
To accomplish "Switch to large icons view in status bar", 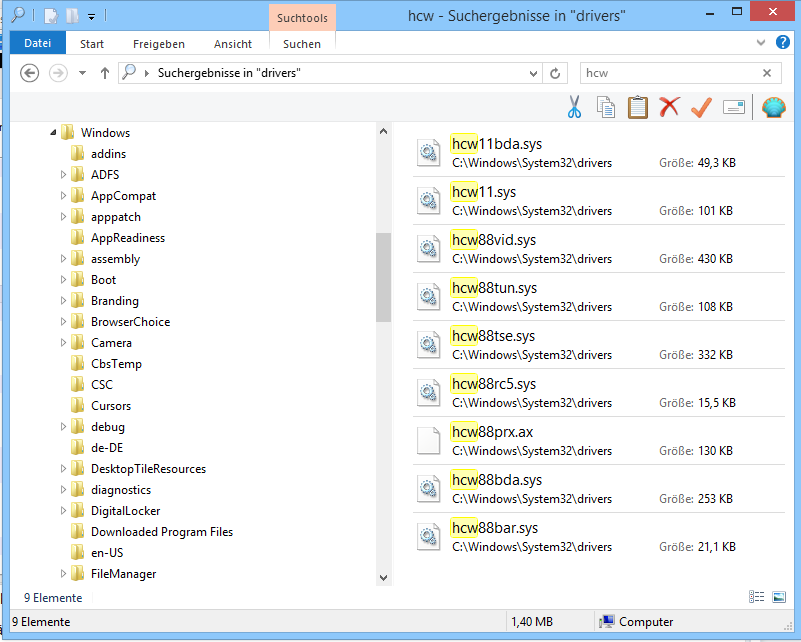I will click(779, 597).
